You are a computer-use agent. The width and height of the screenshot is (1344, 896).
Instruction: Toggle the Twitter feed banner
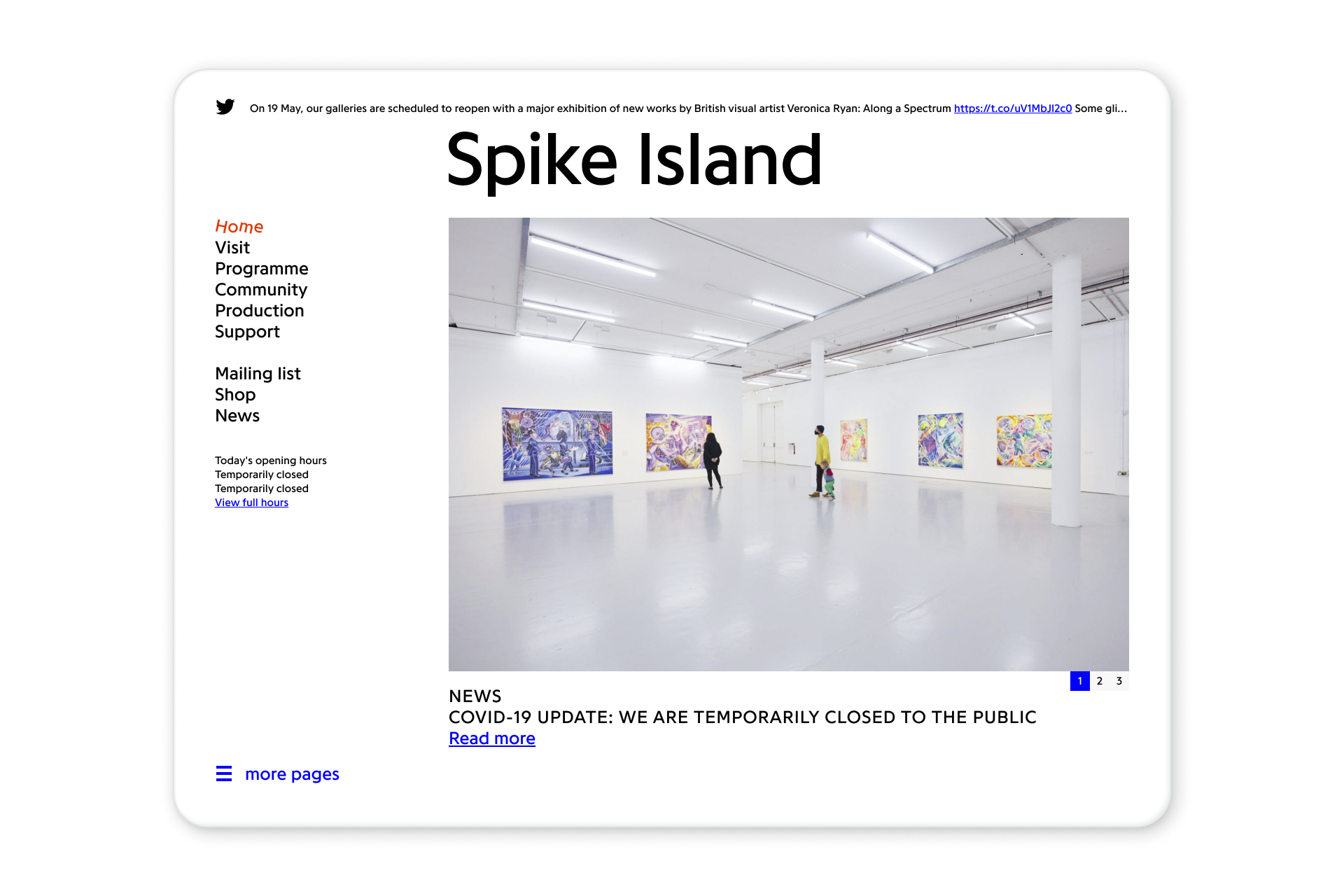[223, 108]
